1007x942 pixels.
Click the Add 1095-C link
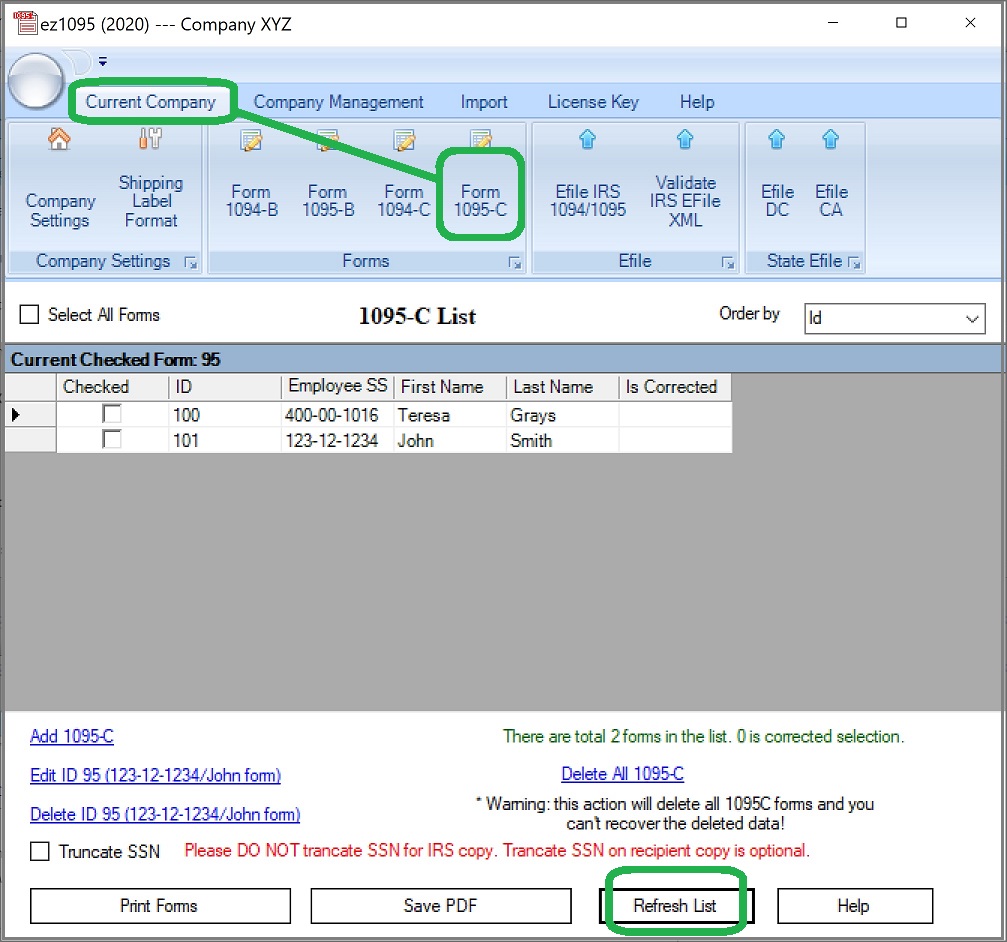(71, 736)
